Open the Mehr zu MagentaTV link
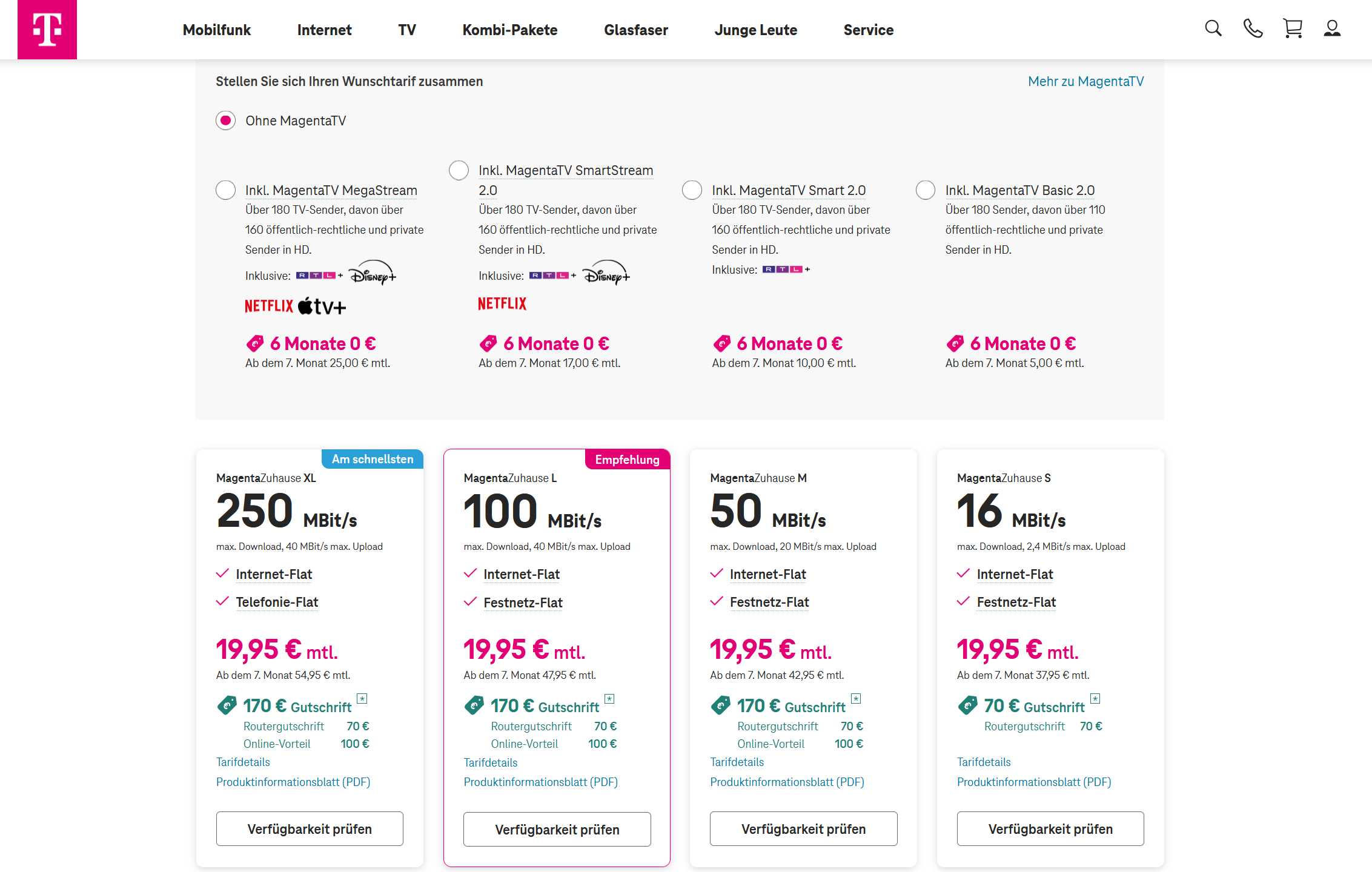The image size is (1372, 872). (1085, 81)
